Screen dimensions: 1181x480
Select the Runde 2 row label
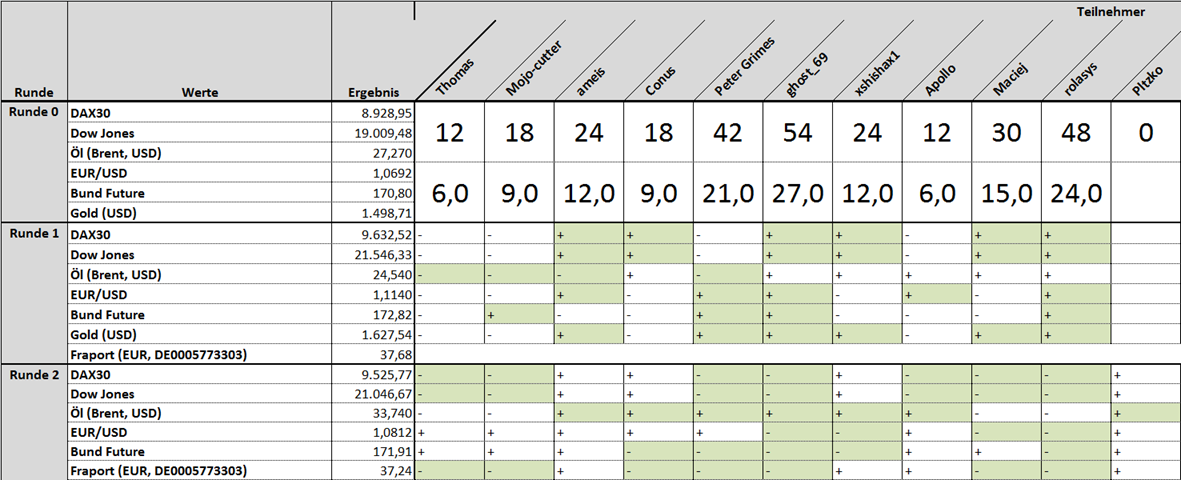(34, 375)
